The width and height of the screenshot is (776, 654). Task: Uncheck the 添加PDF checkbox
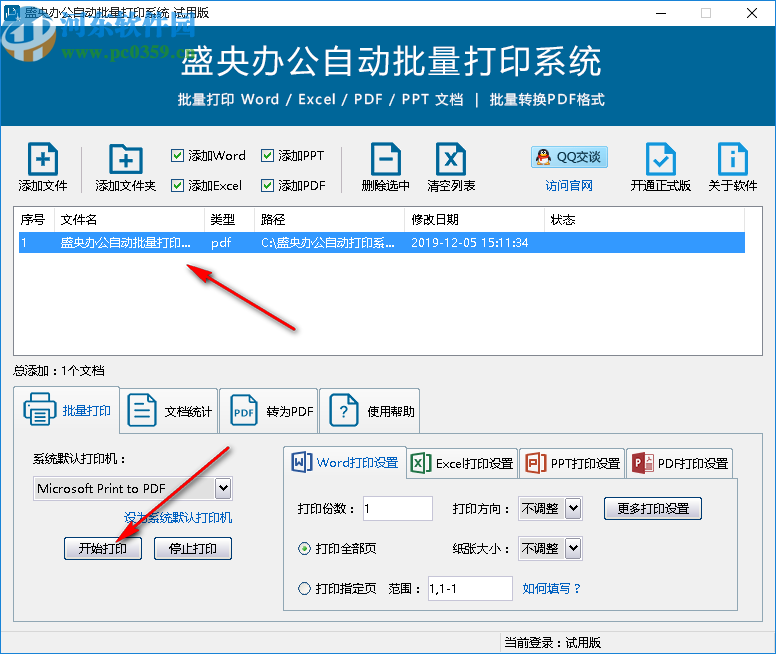pos(267,185)
